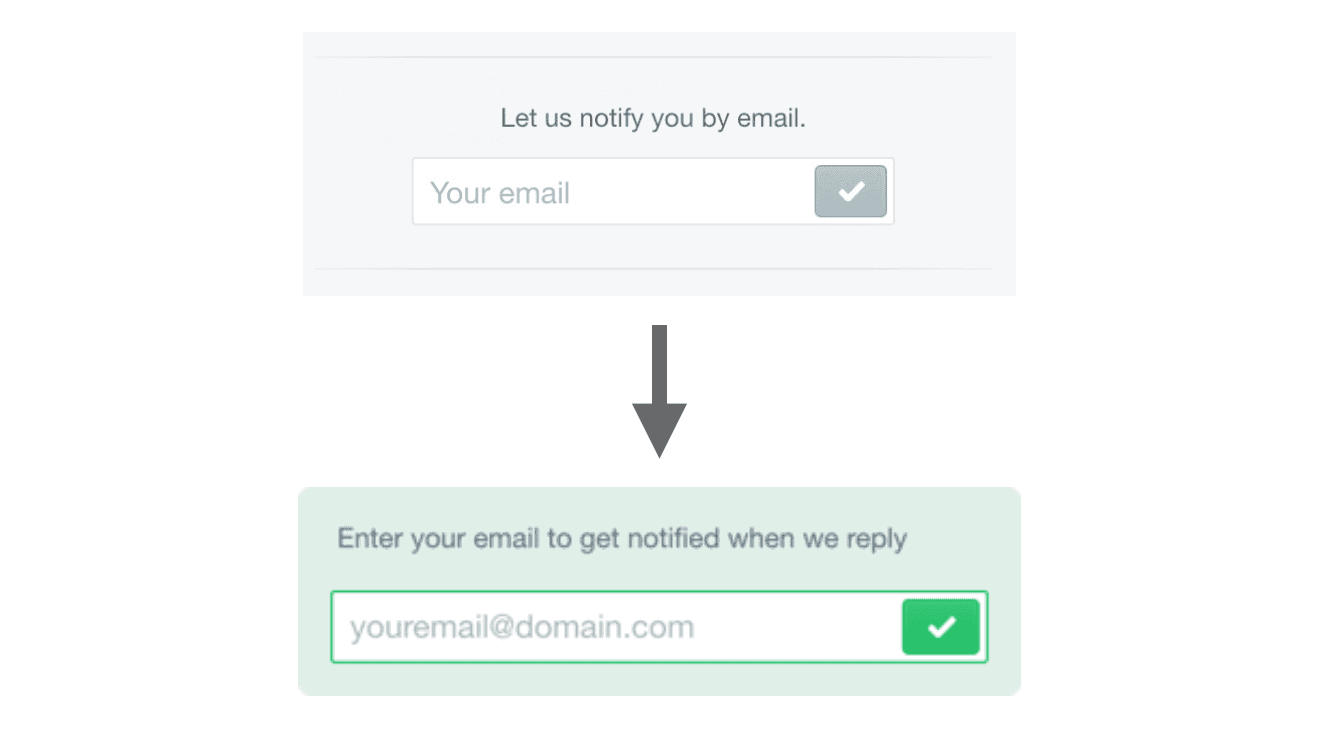Viewport: 1331px width, 736px height.
Task: Click the word "get" in the green panel
Action: (600, 541)
